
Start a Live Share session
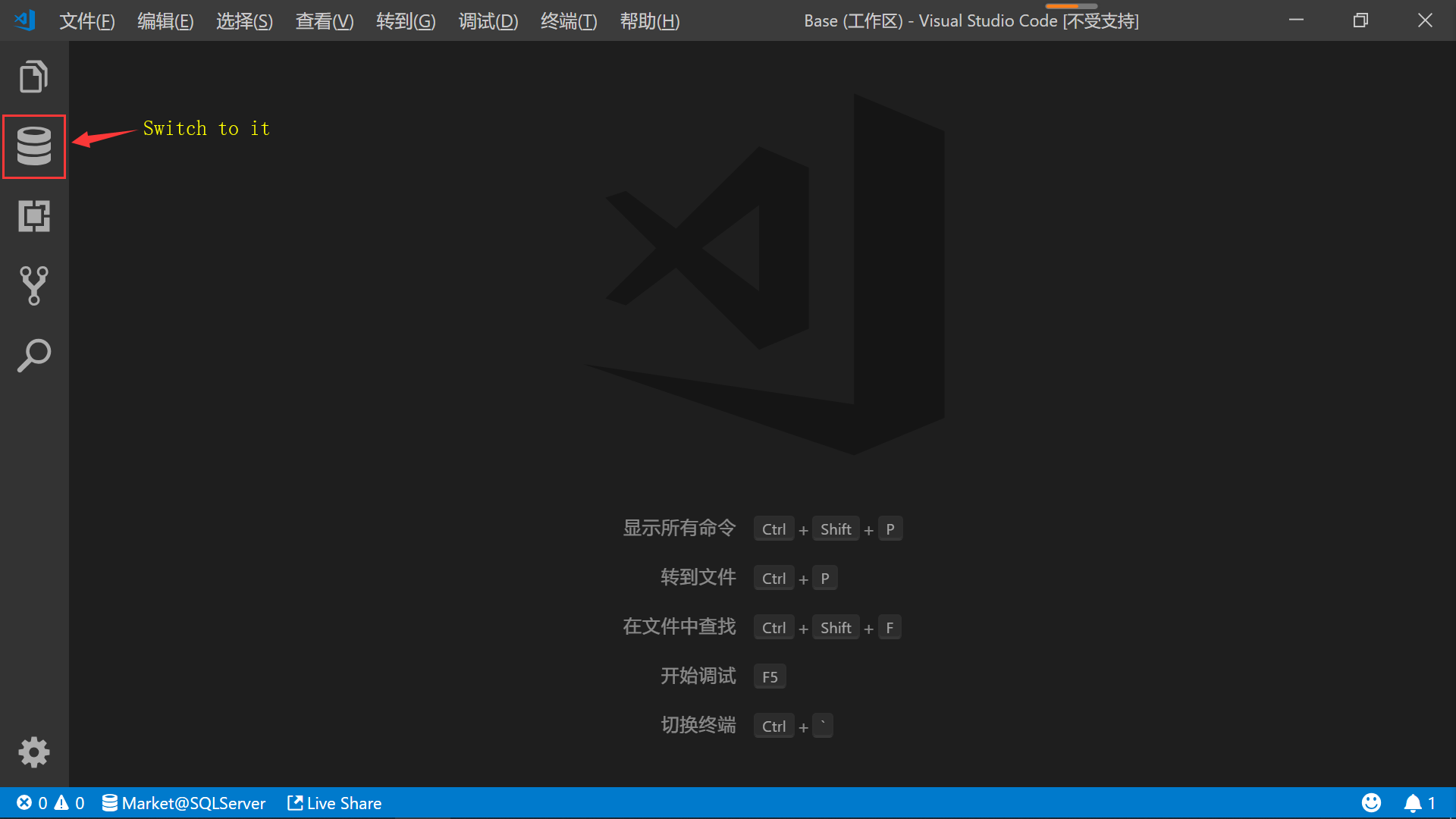coord(334,803)
